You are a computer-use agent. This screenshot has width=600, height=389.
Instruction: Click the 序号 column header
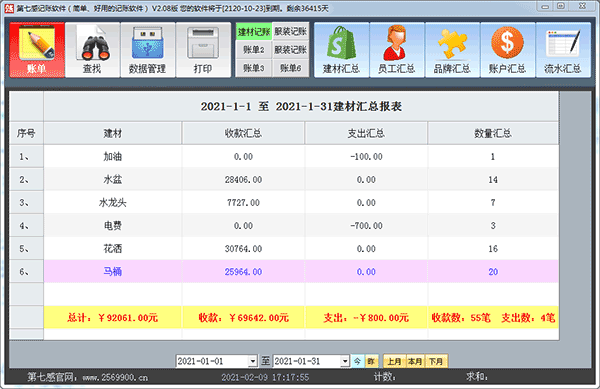coord(26,133)
